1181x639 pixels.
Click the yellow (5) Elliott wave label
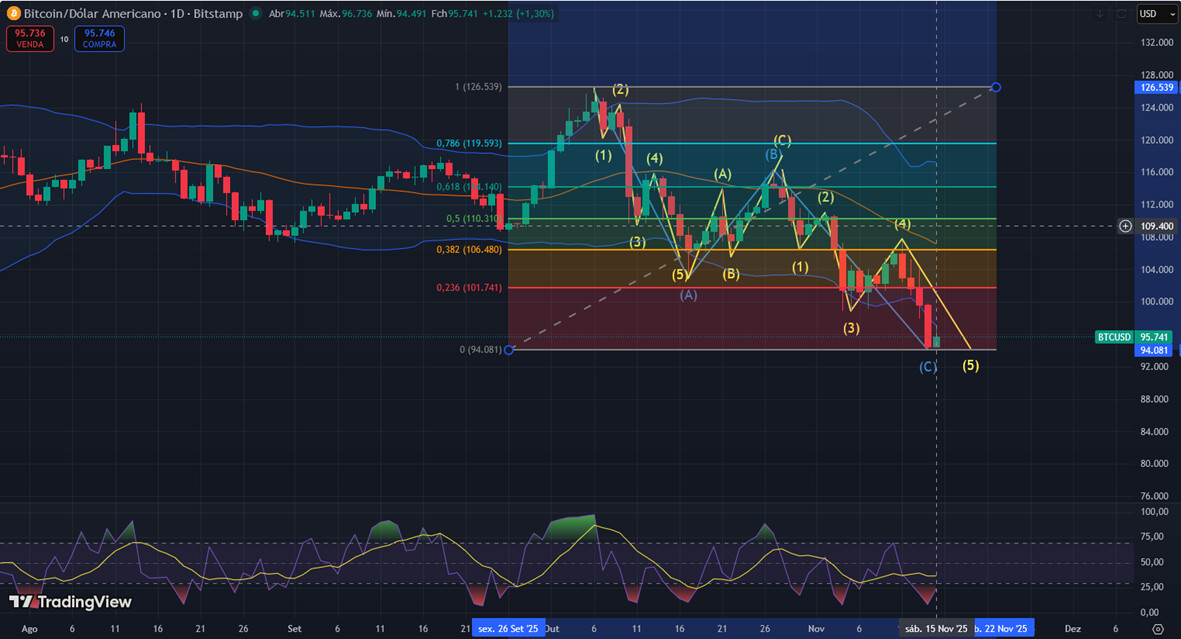(970, 366)
